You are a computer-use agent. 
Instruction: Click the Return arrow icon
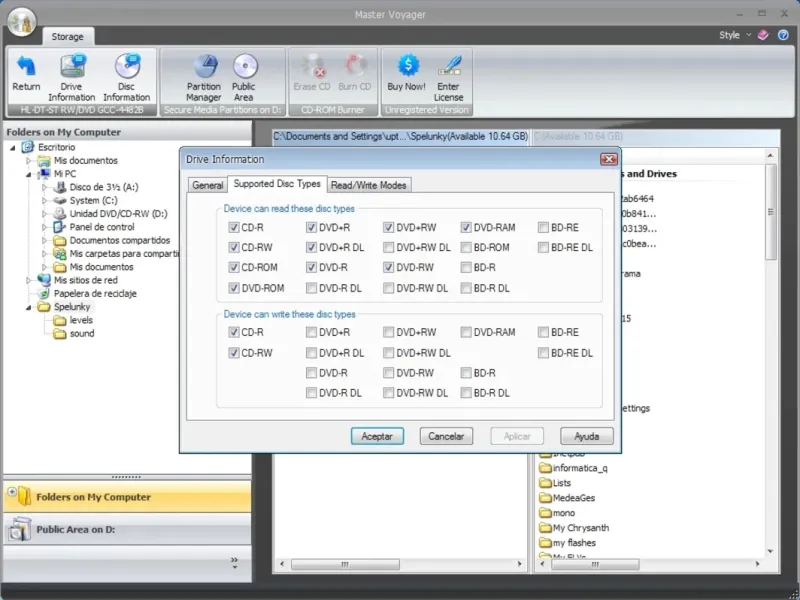click(26, 66)
